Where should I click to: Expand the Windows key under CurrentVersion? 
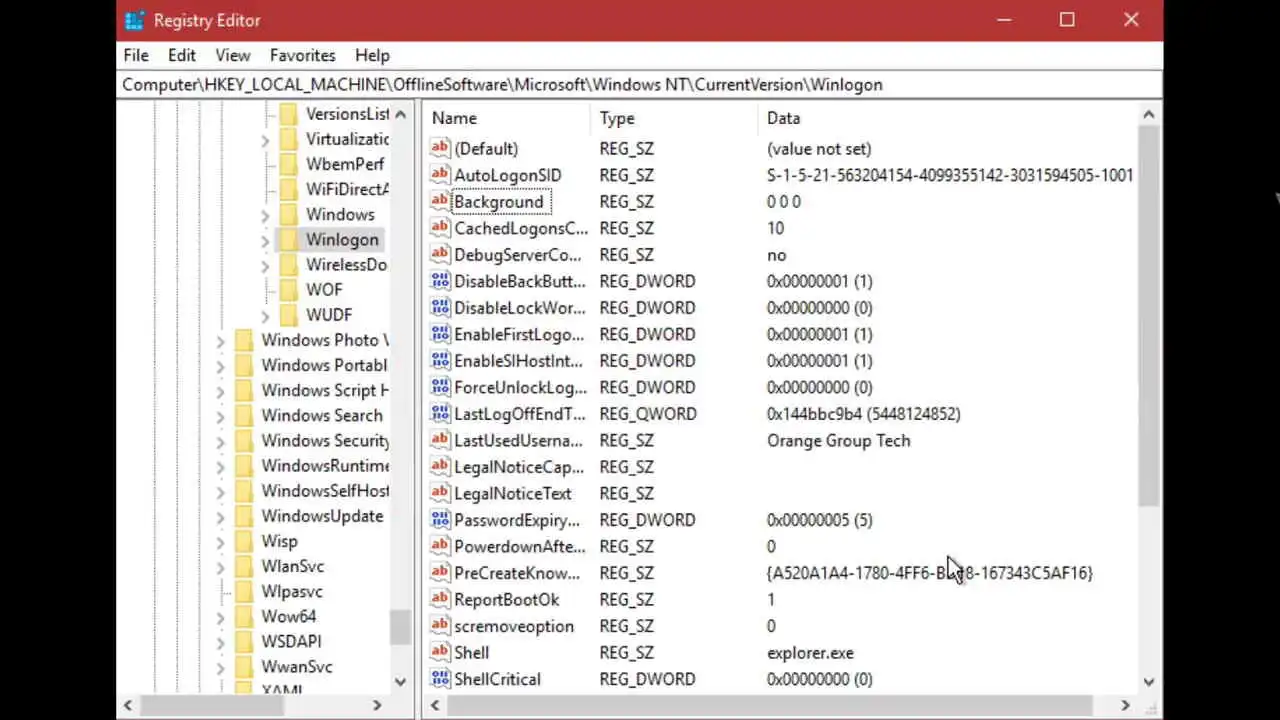(265, 215)
